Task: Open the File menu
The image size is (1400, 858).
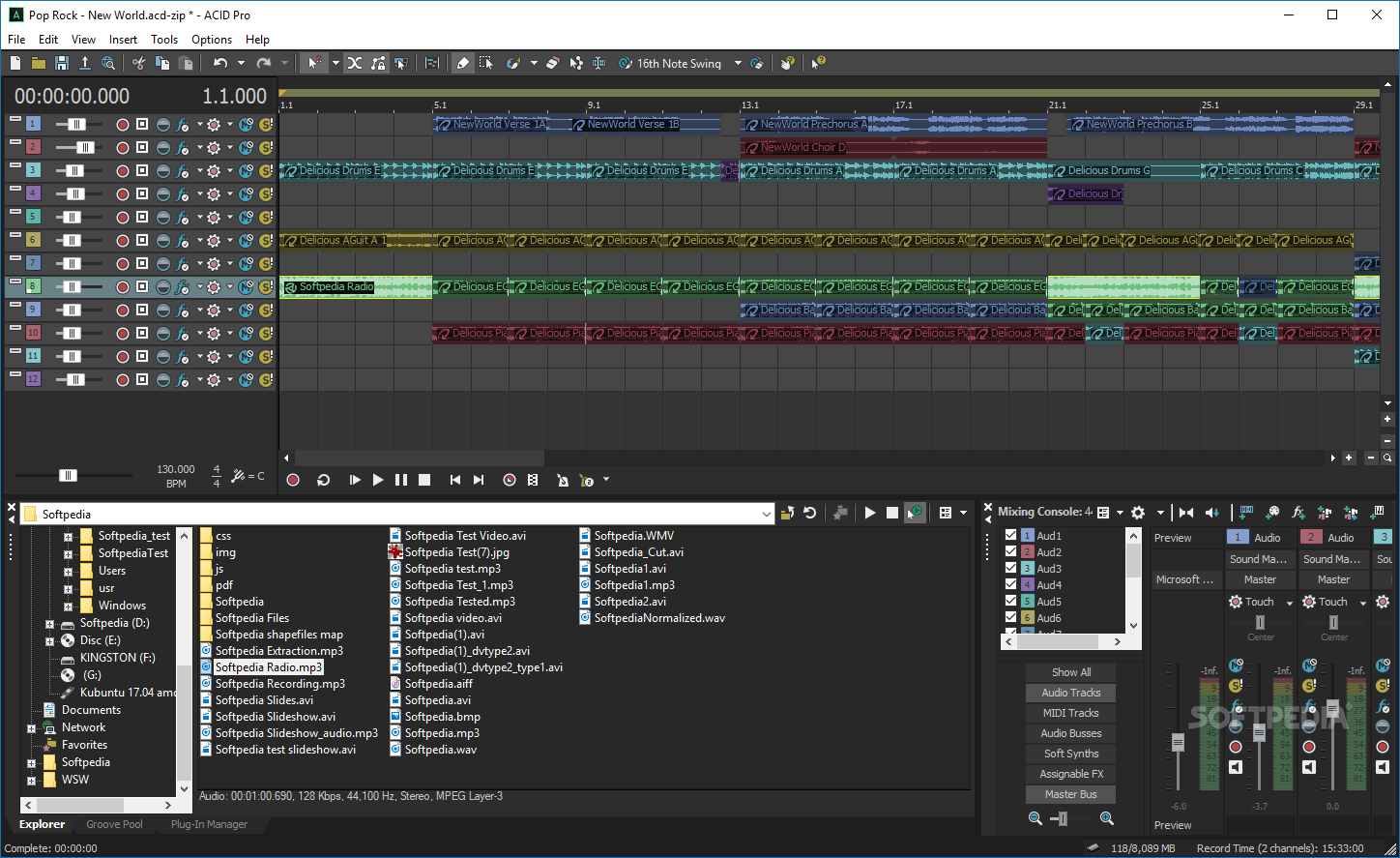Action: (x=16, y=40)
